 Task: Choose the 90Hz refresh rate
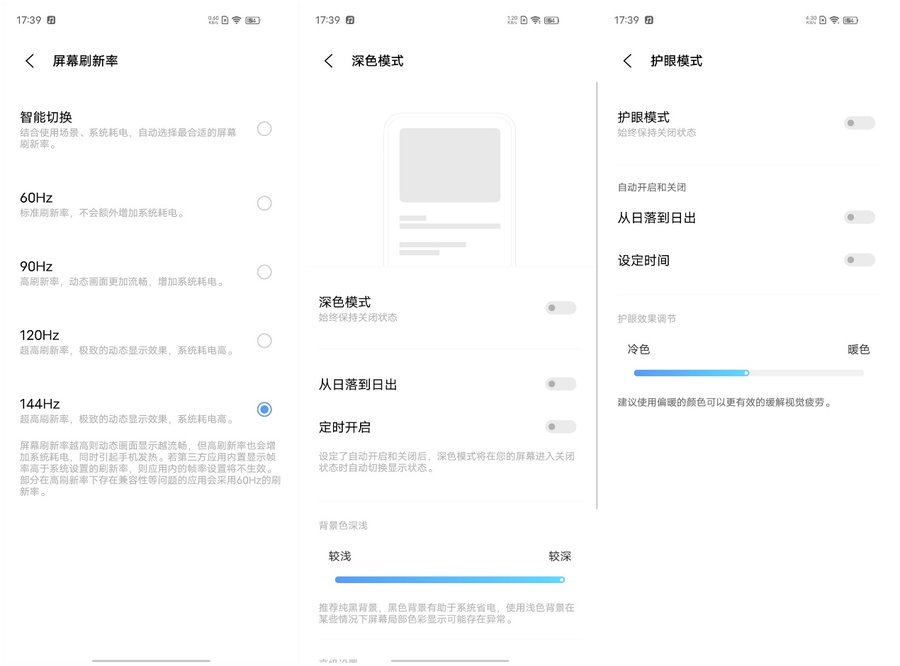(264, 272)
